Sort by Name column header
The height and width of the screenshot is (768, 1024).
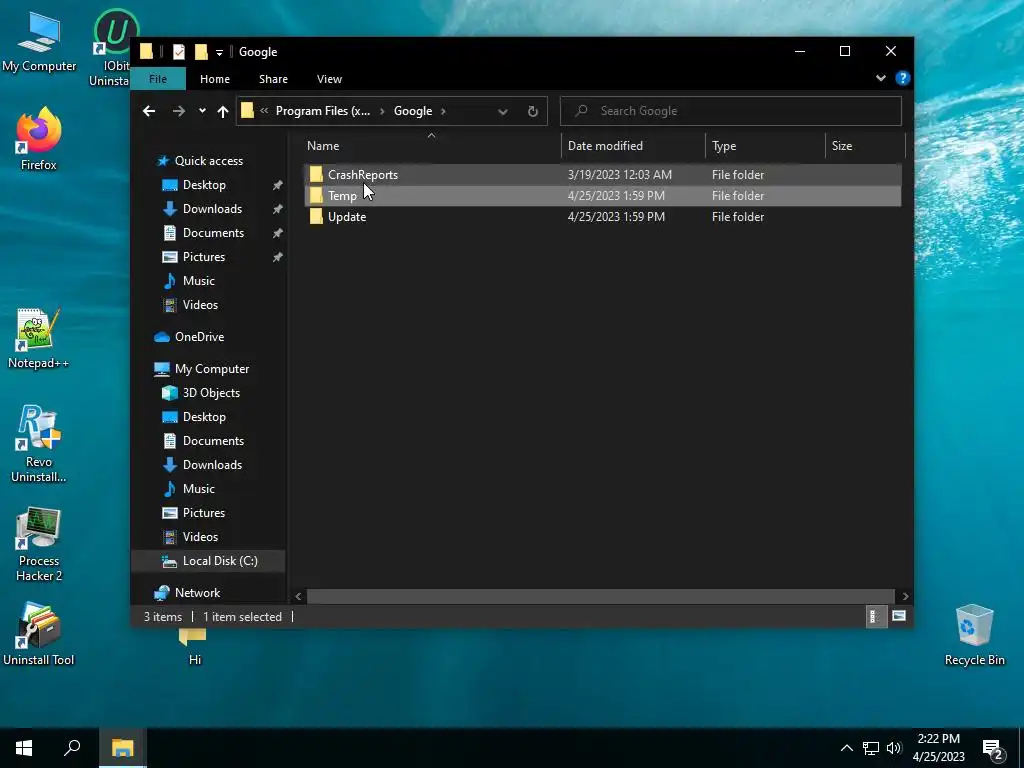coord(431,146)
